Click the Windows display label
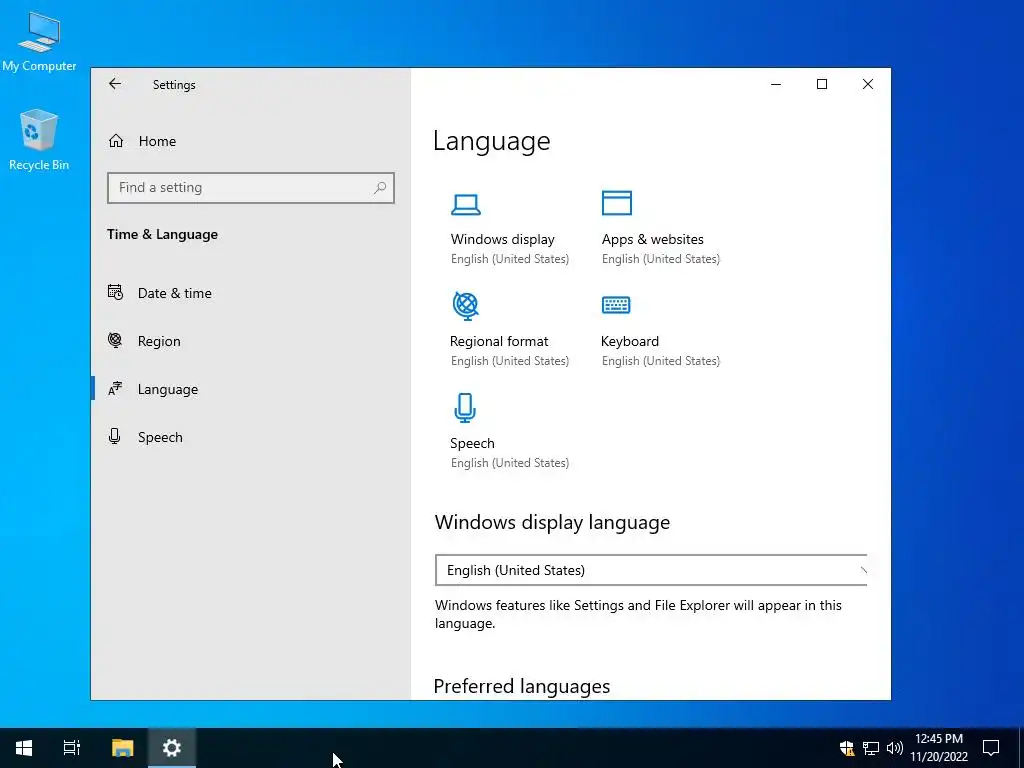Screen dimensions: 1024x768 (x=502, y=240)
